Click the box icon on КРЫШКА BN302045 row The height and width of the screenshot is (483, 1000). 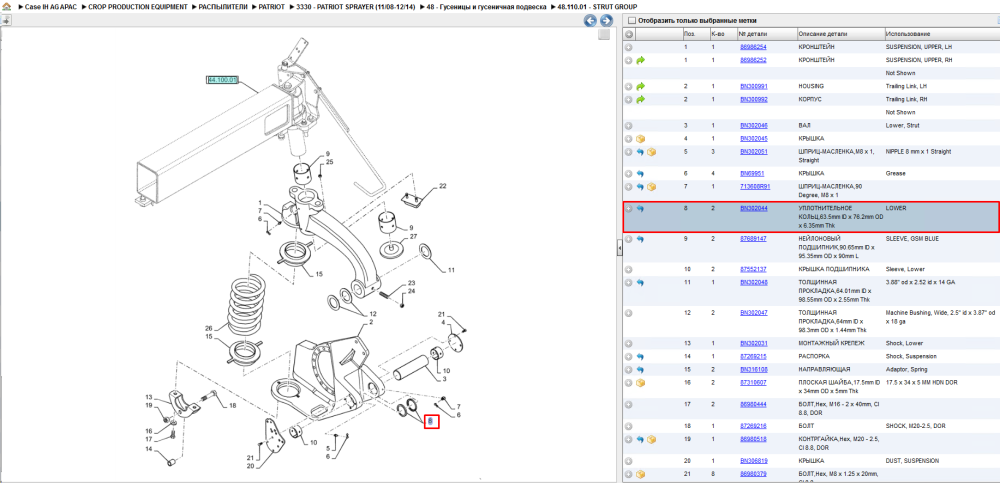(x=641, y=138)
